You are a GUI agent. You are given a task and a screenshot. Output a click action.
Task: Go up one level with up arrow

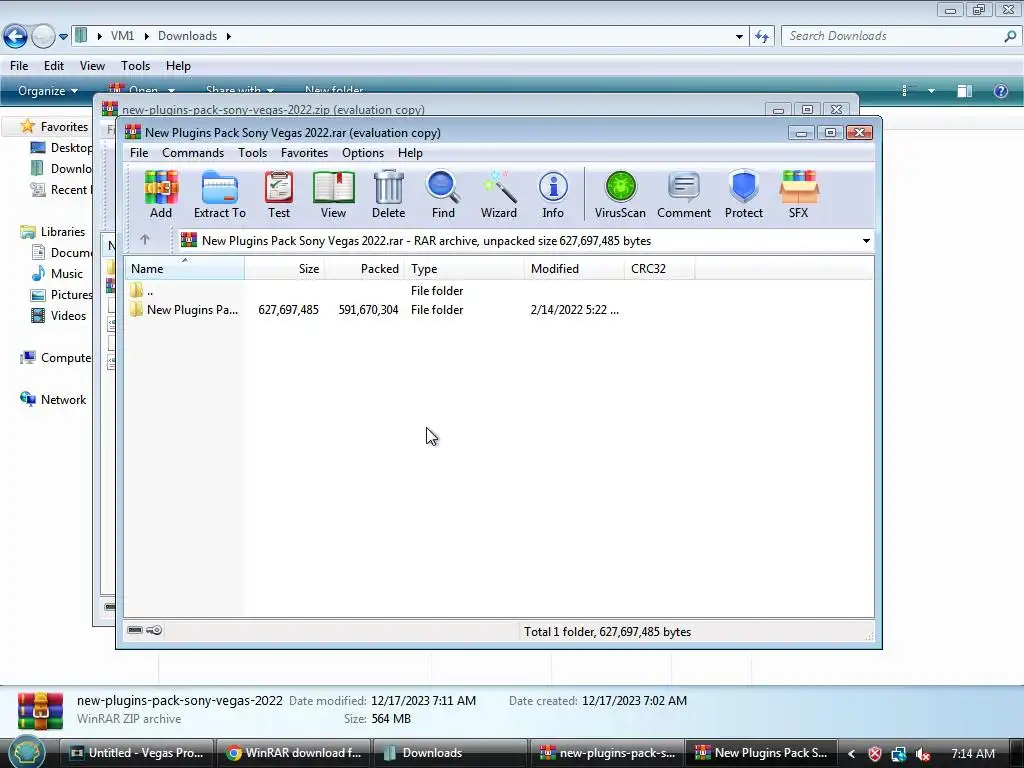tap(145, 240)
